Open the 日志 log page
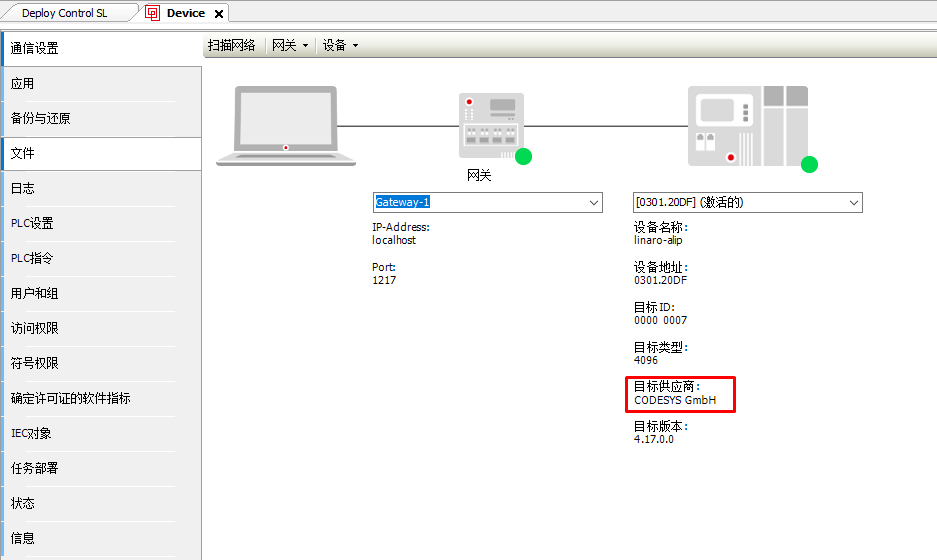Screen dimensions: 937x560 coord(102,188)
